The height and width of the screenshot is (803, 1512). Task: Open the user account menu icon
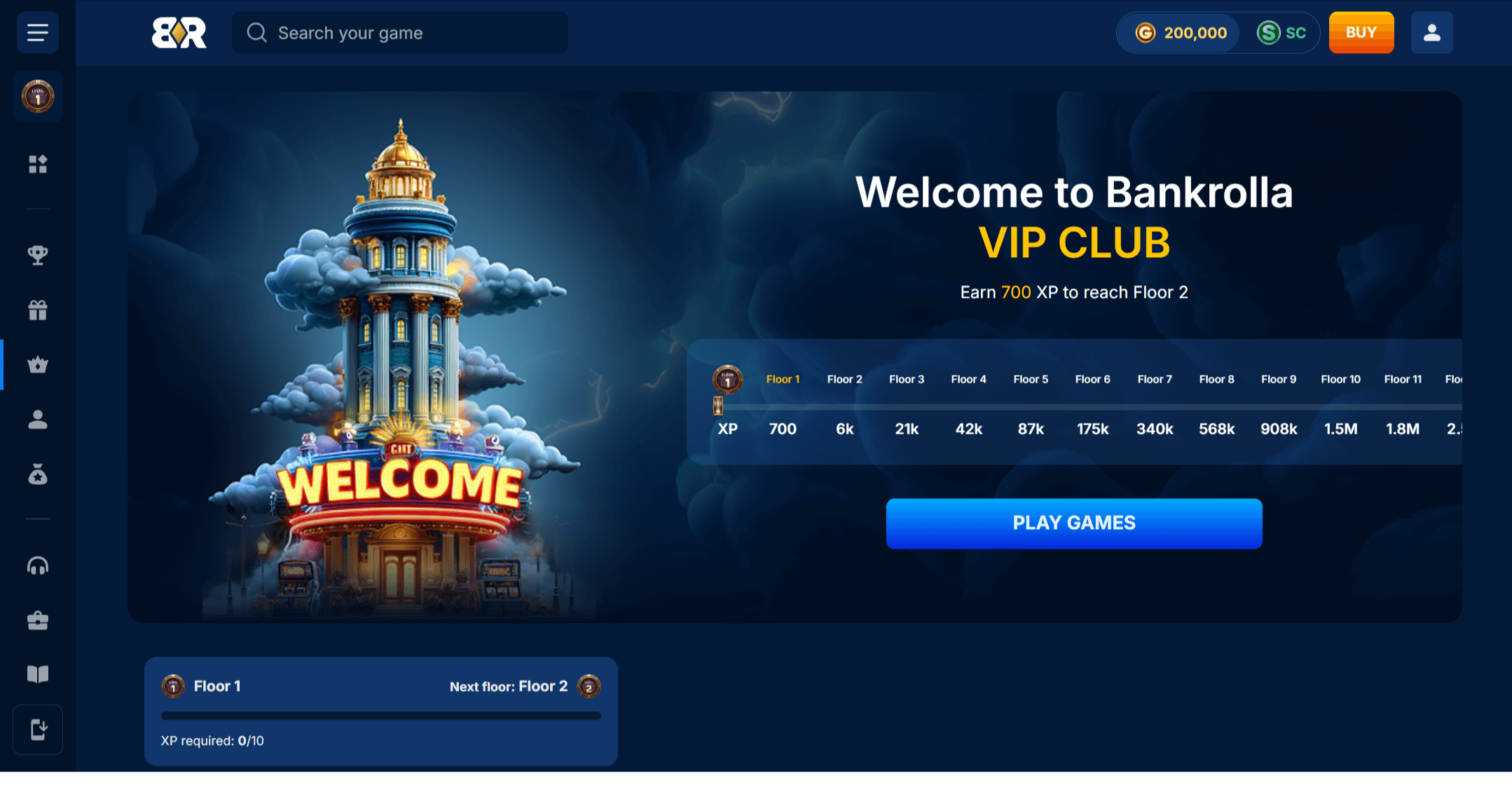tap(1432, 32)
